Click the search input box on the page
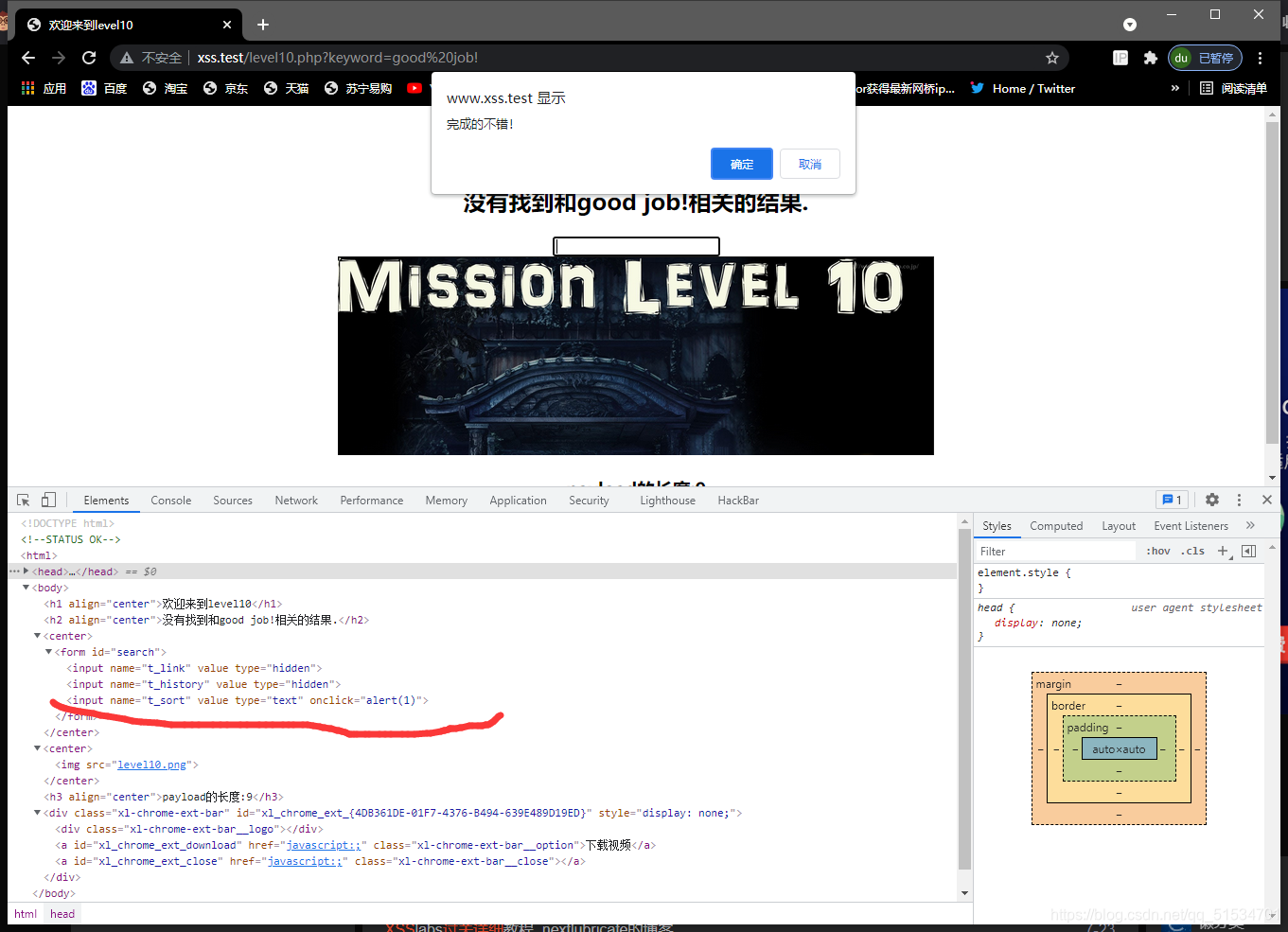 click(636, 246)
